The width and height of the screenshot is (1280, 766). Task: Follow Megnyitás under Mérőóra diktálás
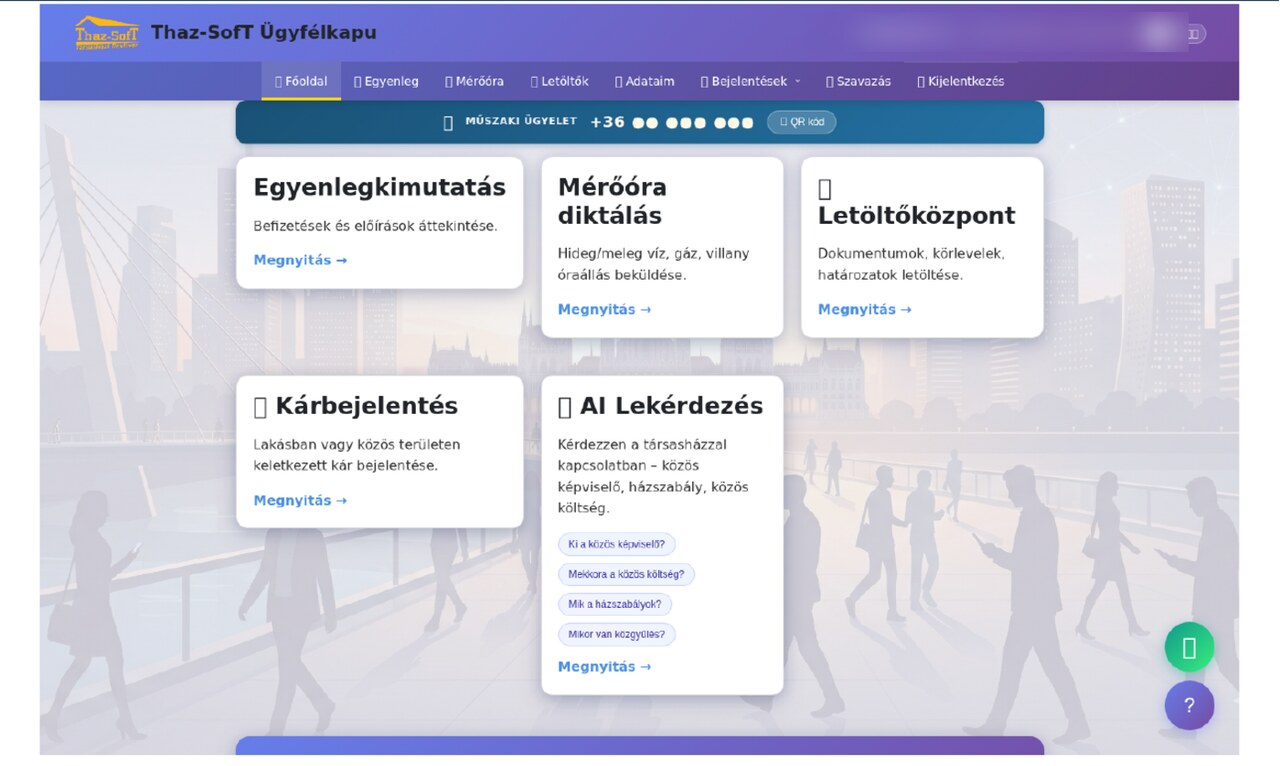(x=604, y=309)
